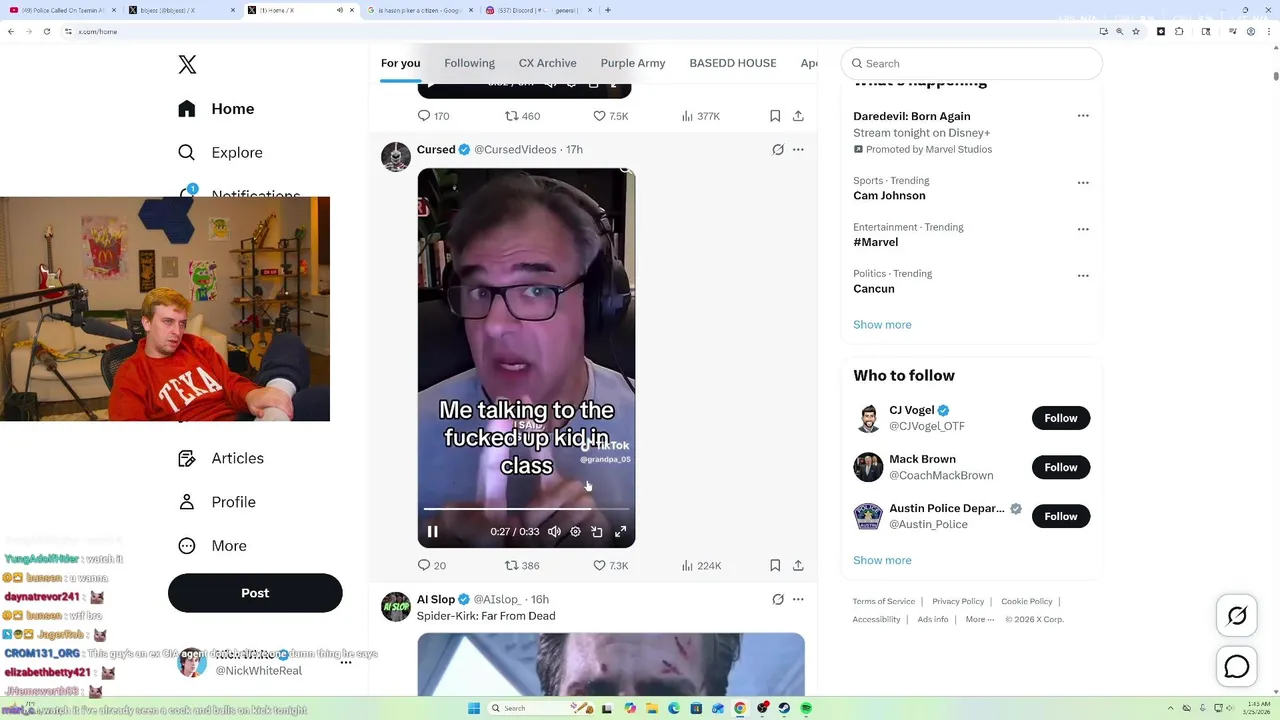Toggle picture-in-picture on the video
Screen dimensions: 1280x720
point(597,532)
